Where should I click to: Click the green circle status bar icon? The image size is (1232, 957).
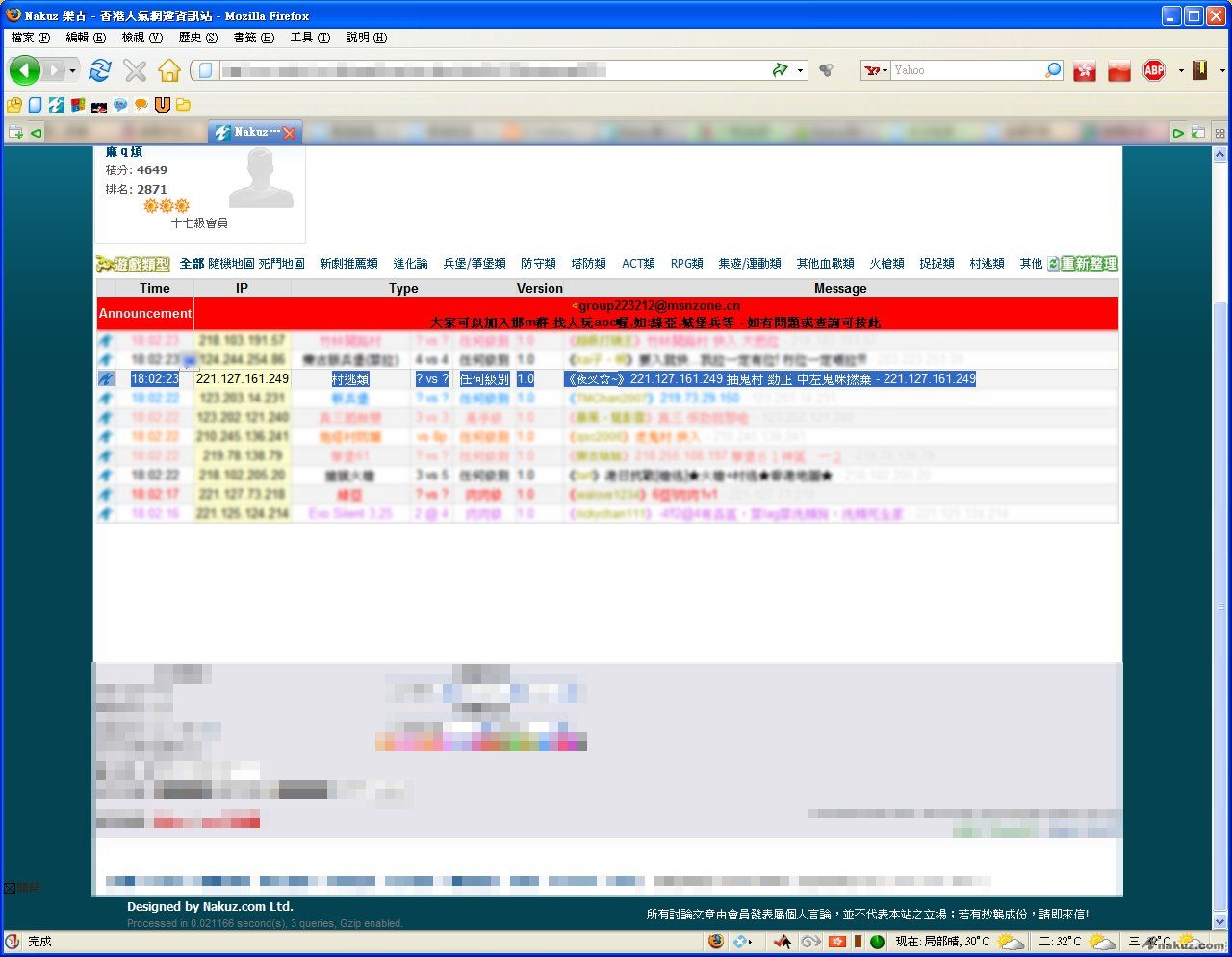click(x=877, y=942)
